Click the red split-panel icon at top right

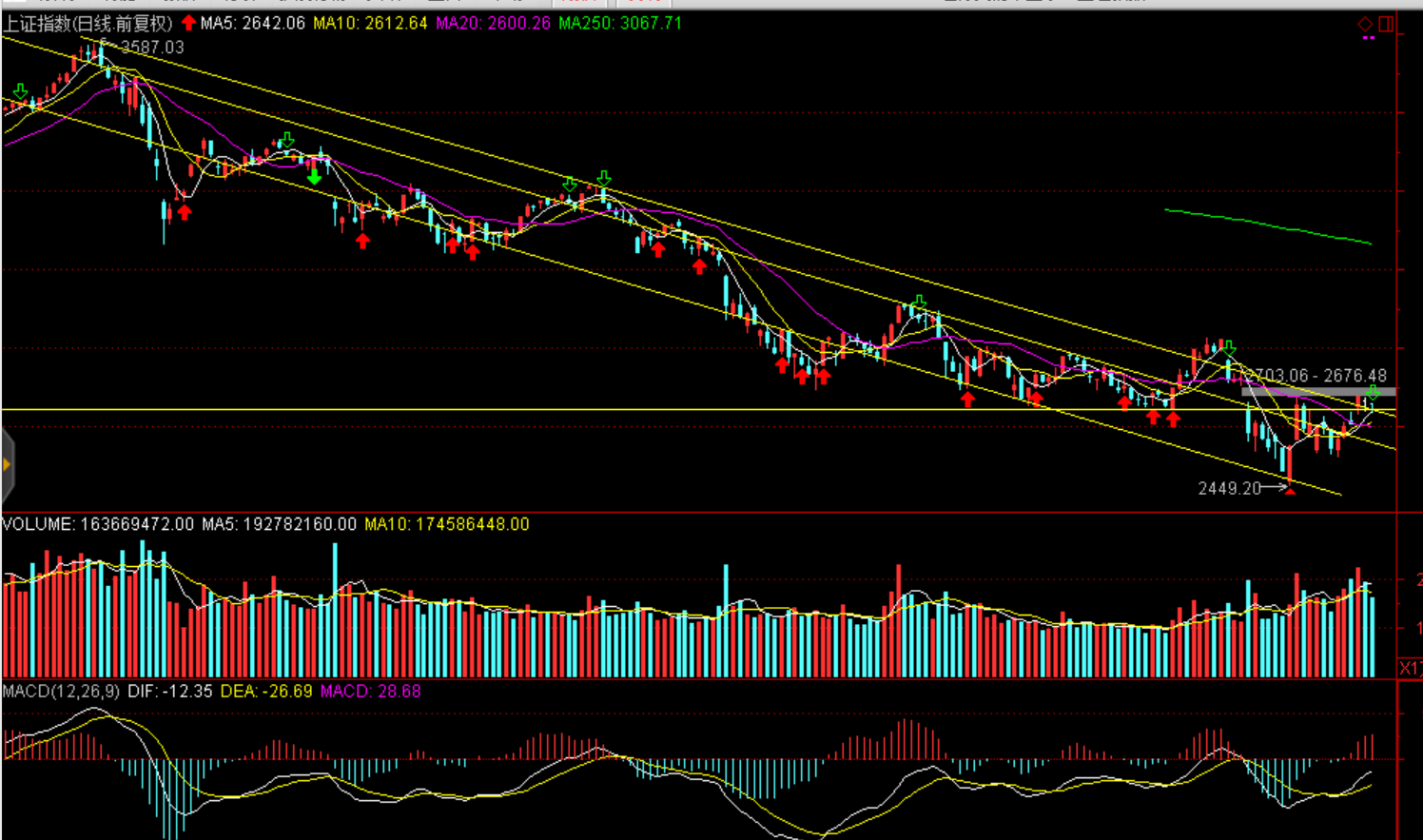1386,24
